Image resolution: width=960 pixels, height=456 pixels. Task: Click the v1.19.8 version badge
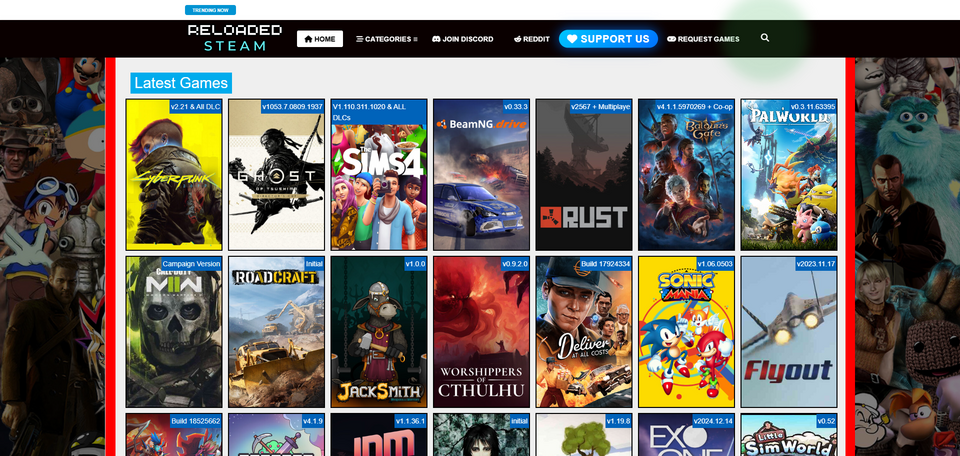point(618,421)
